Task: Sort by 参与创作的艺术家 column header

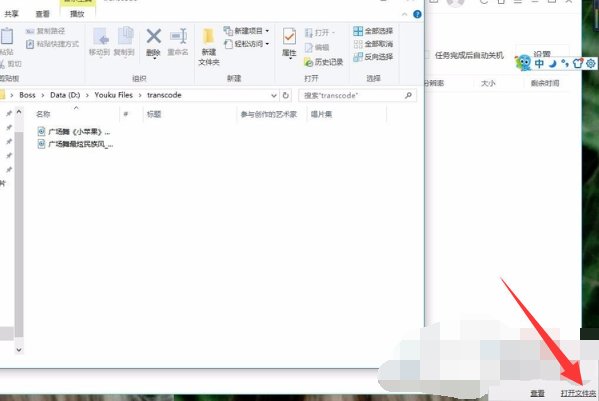Action: 269,114
